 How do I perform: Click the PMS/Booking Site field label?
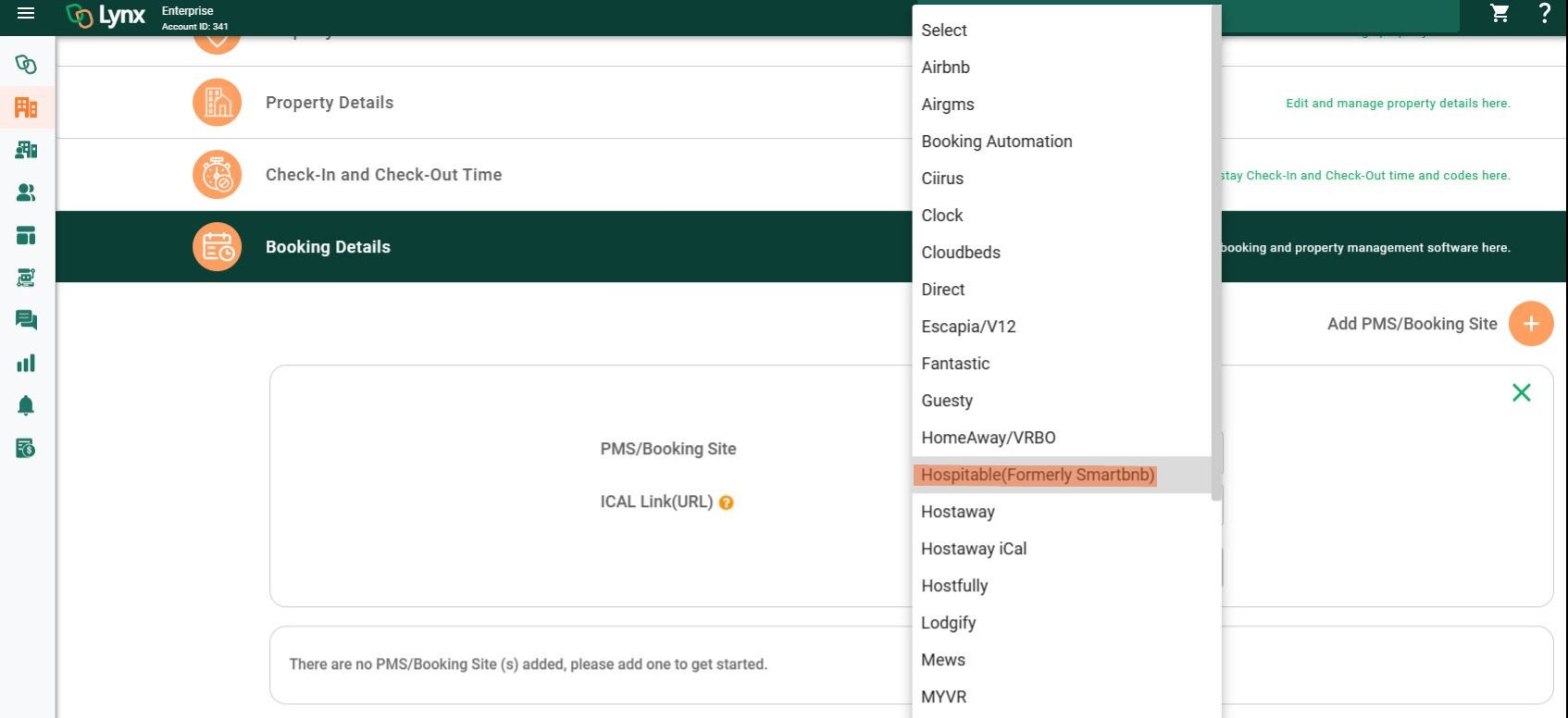pos(668,449)
